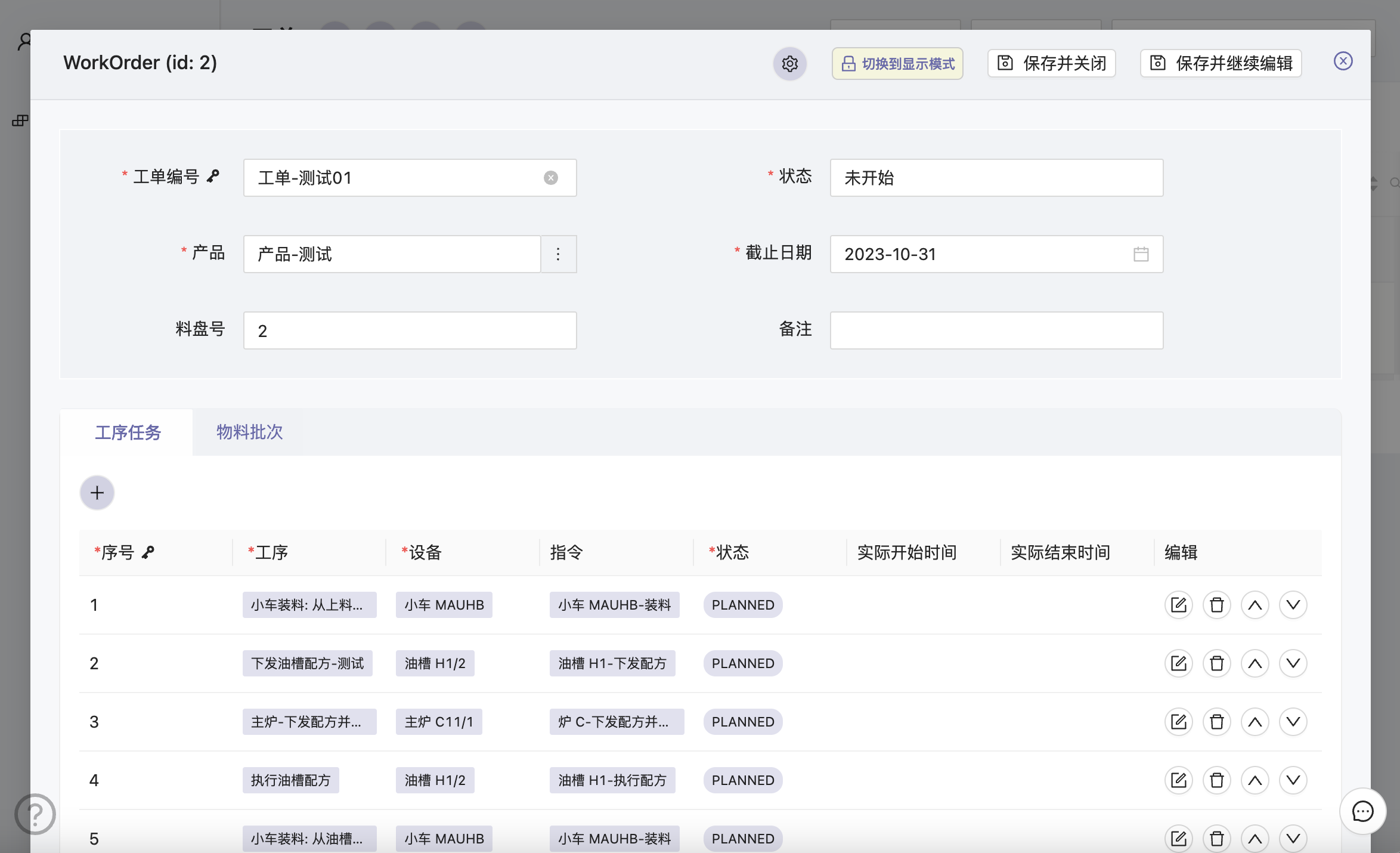
Task: Click the 料盘号 input field
Action: click(x=410, y=330)
